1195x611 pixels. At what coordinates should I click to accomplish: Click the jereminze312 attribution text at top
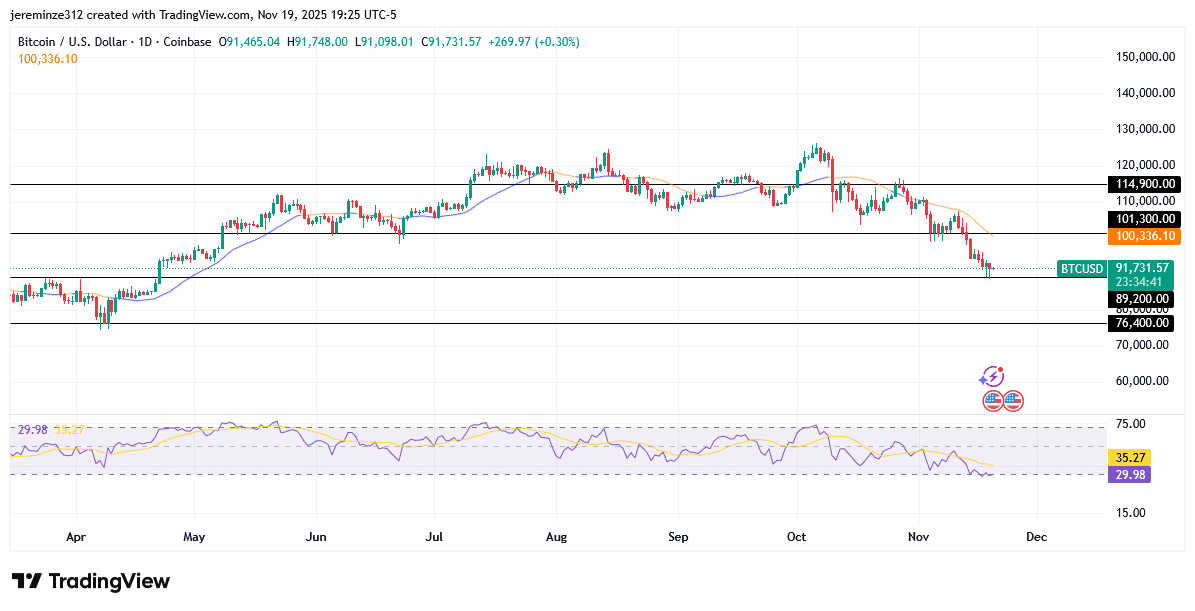coord(46,14)
